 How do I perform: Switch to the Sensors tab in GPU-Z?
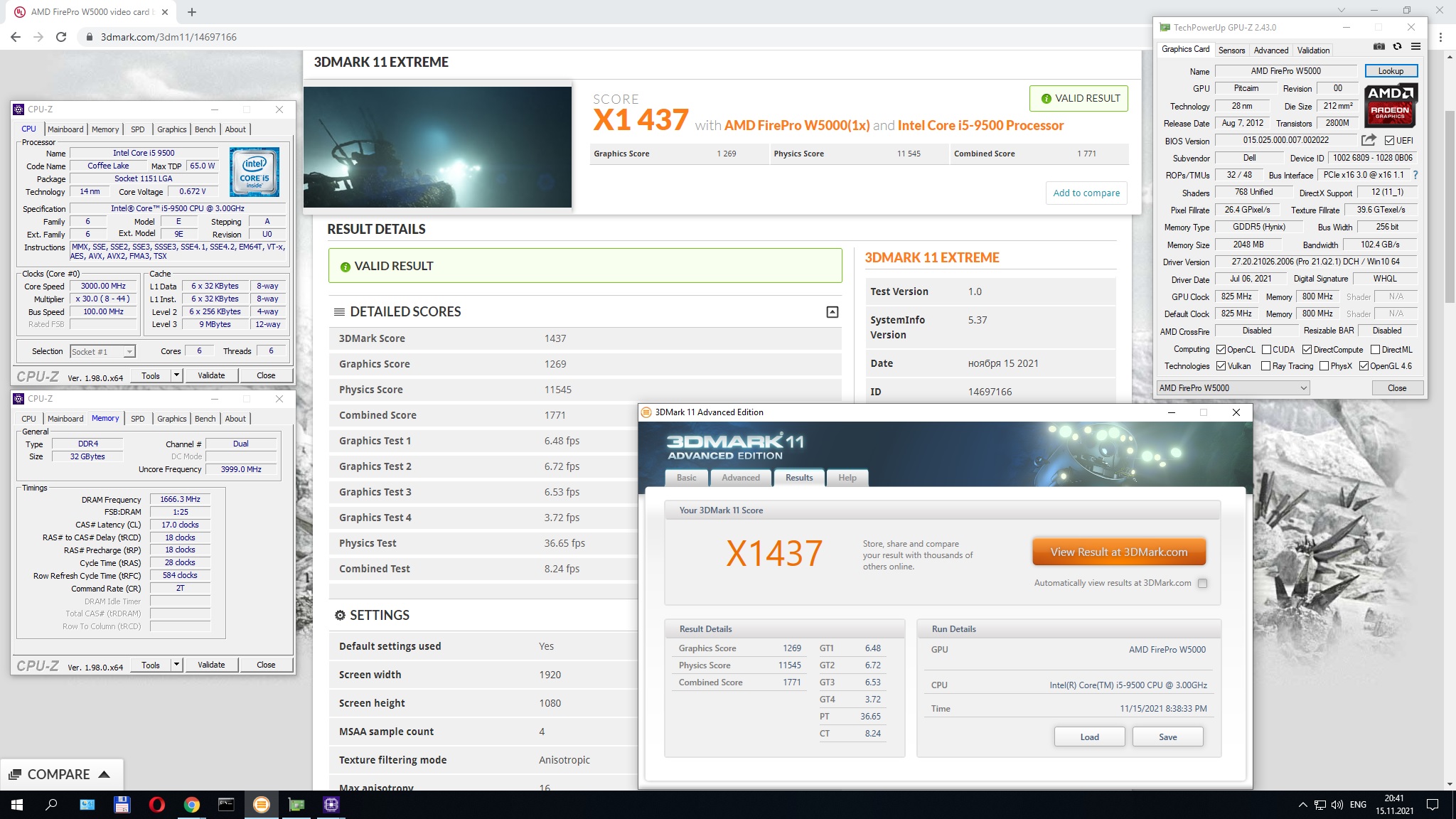[x=1231, y=50]
